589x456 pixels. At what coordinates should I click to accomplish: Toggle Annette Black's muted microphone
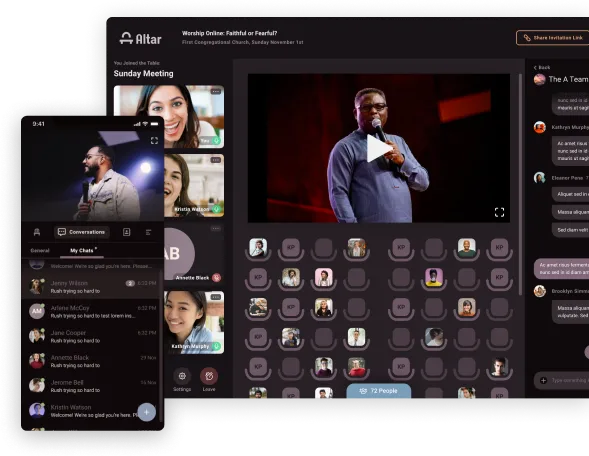(217, 278)
